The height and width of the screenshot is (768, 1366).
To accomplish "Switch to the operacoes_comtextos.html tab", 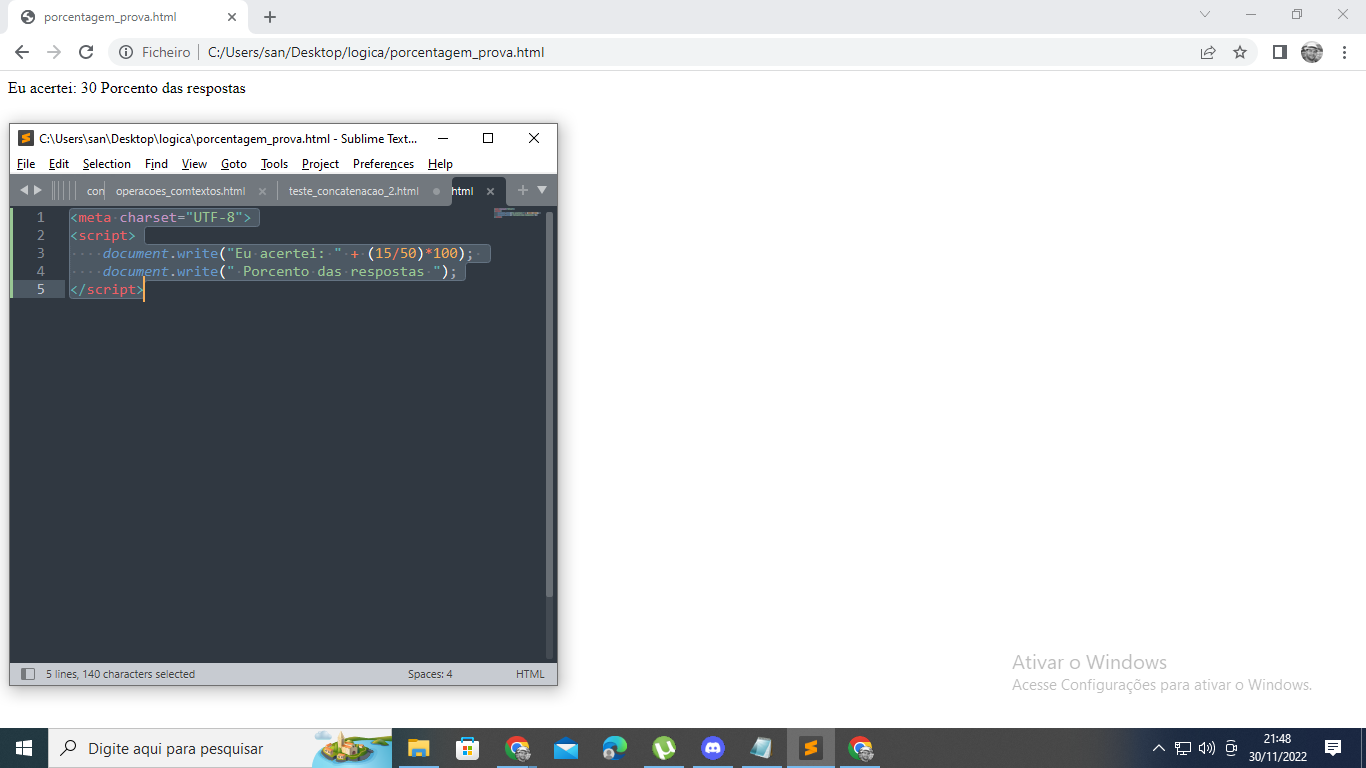I will (180, 191).
